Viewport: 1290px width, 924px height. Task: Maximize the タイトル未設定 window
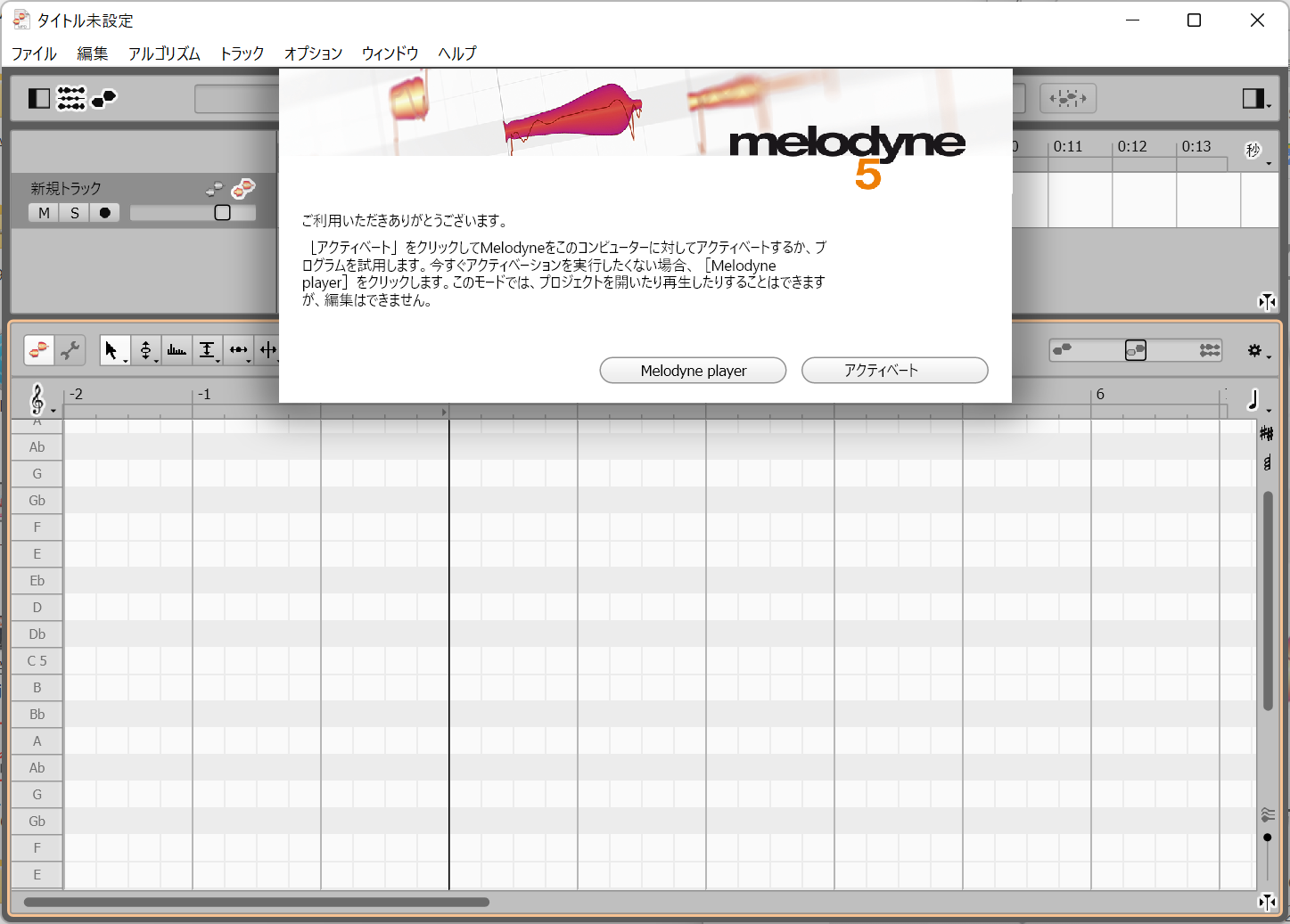pos(1195,20)
